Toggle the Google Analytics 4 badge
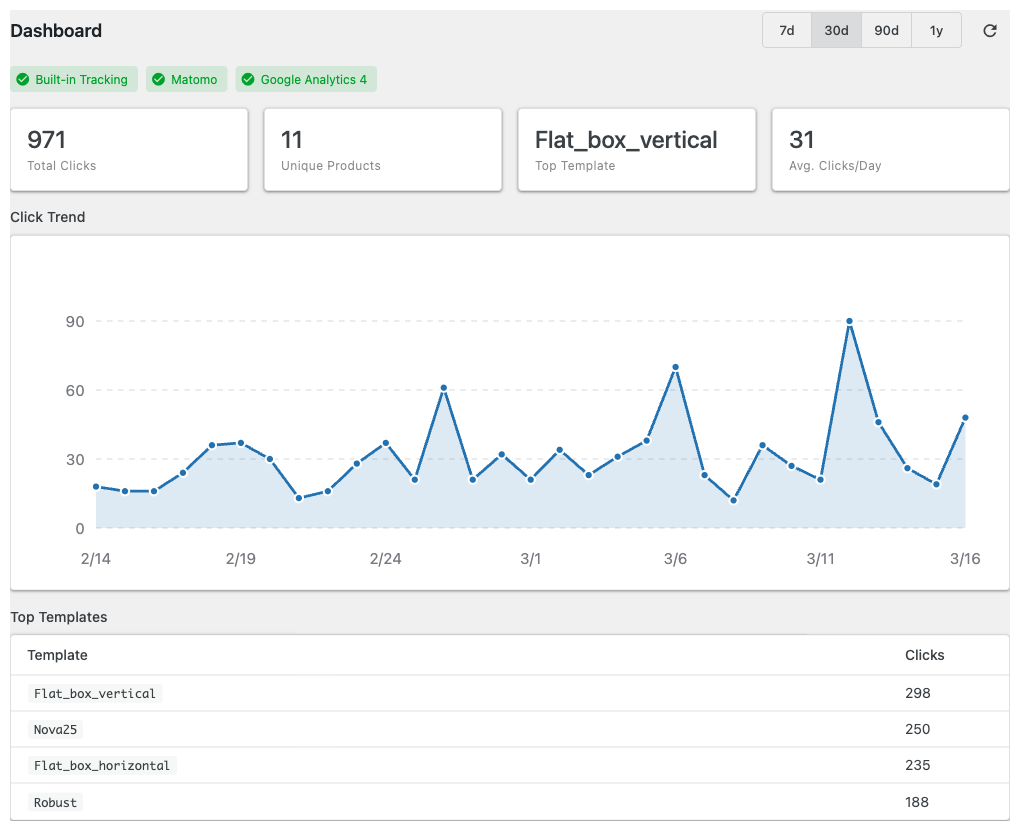1020x831 pixels. pos(306,79)
